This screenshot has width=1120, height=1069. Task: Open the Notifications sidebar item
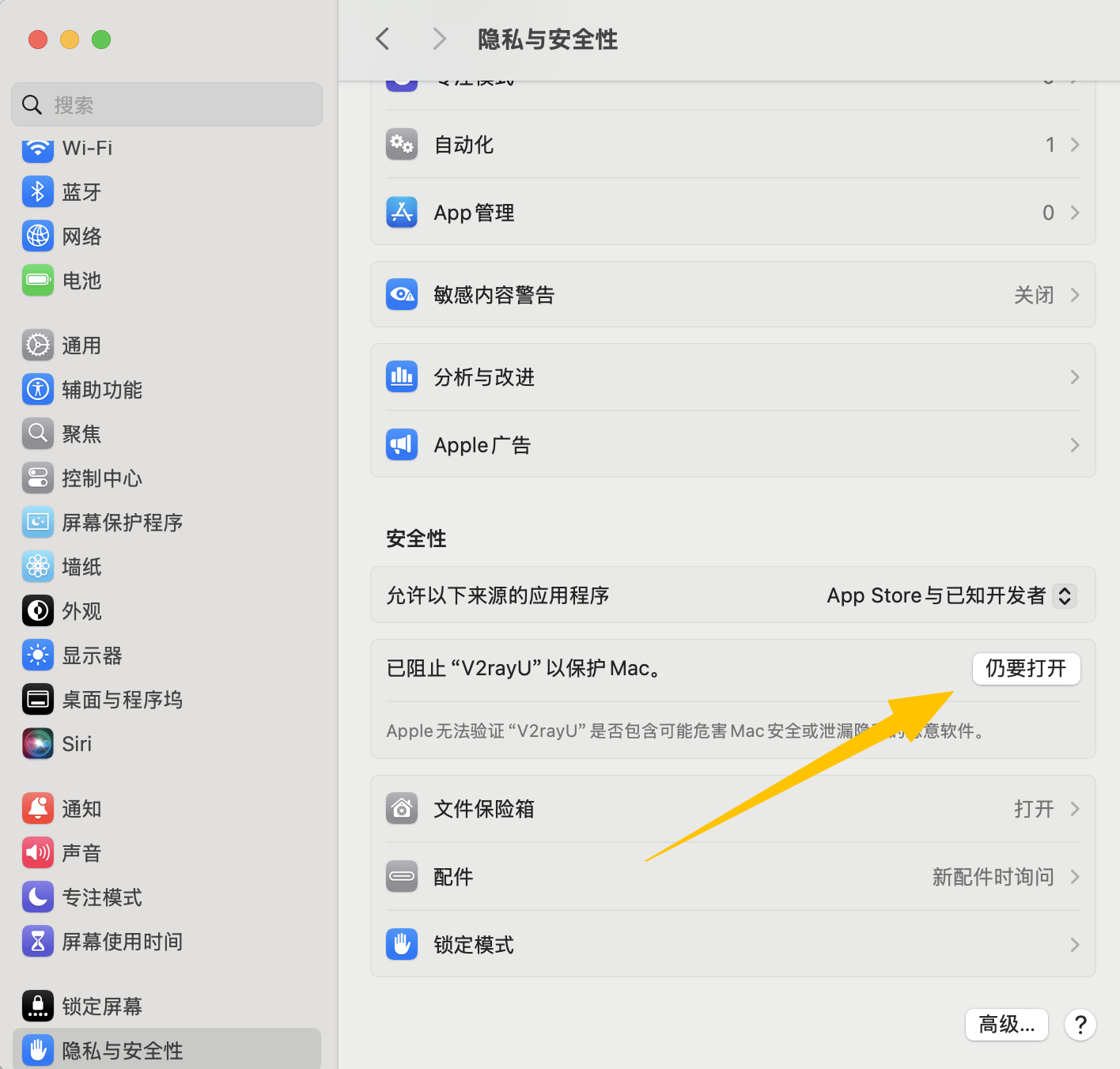click(81, 809)
